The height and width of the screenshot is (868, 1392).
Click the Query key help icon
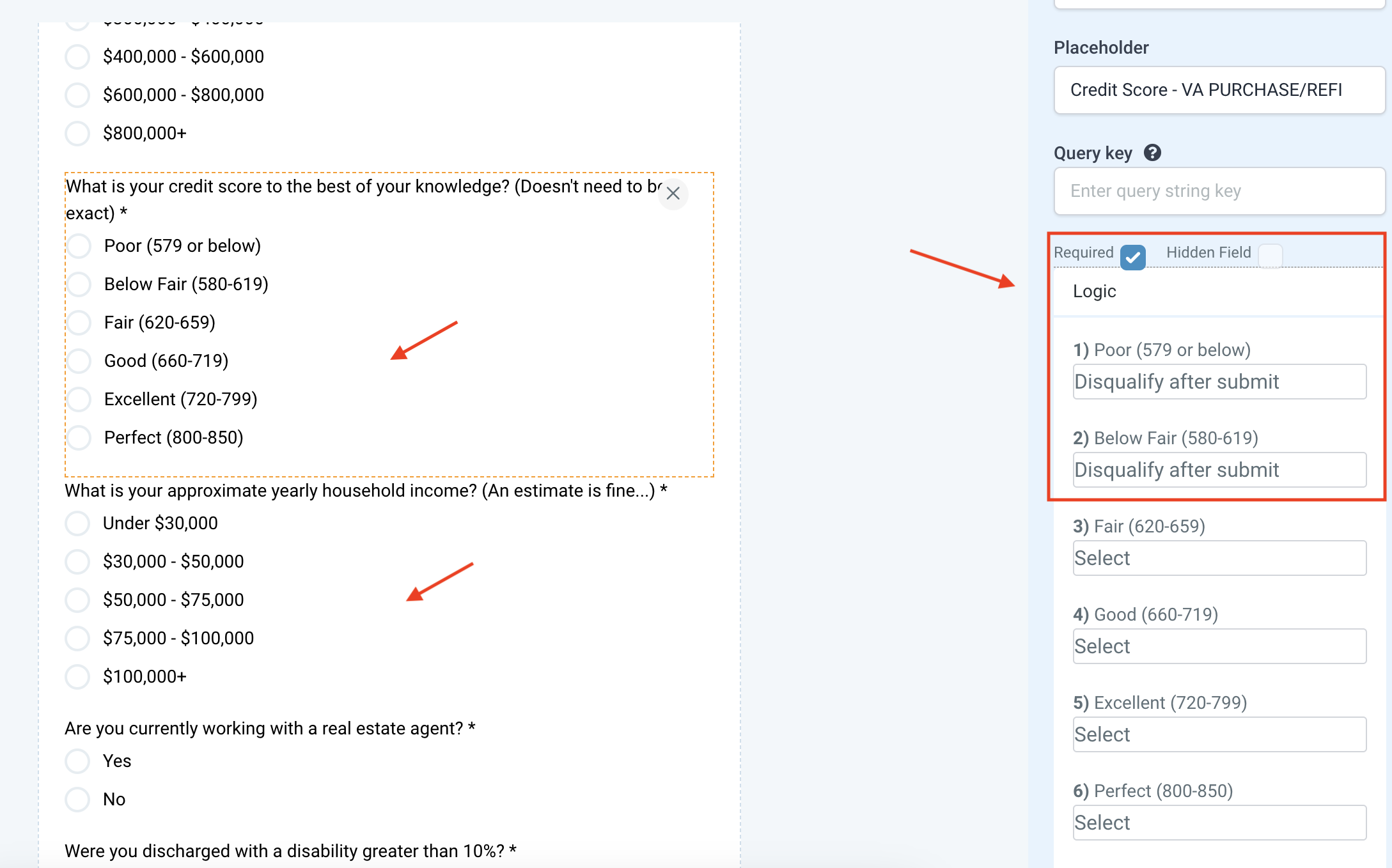click(1152, 153)
